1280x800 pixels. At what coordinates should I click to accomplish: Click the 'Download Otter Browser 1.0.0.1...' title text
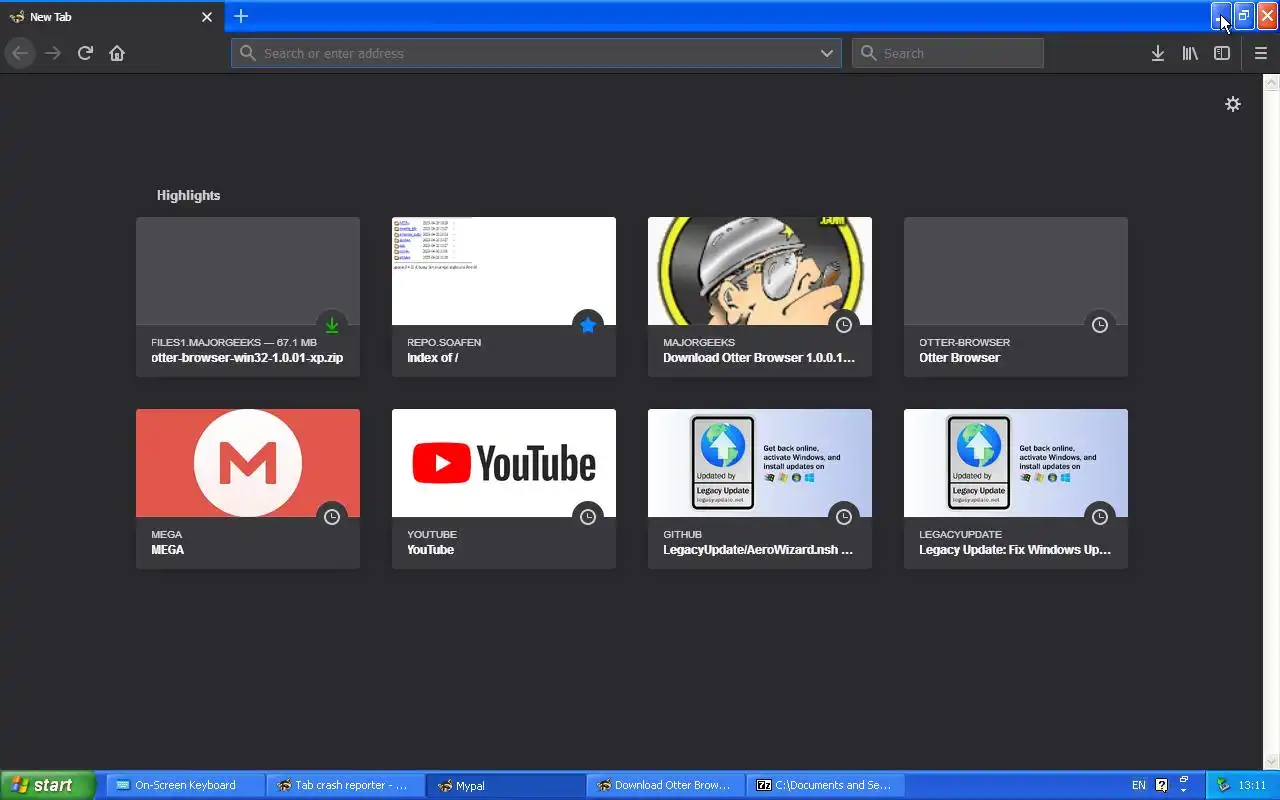pyautogui.click(x=759, y=358)
